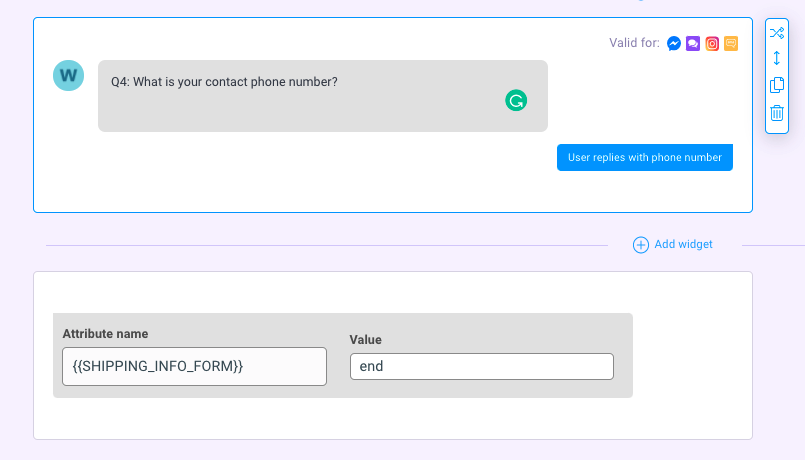Open the green Grammarly icon in message box
Image resolution: width=805 pixels, height=460 pixels.
[516, 100]
